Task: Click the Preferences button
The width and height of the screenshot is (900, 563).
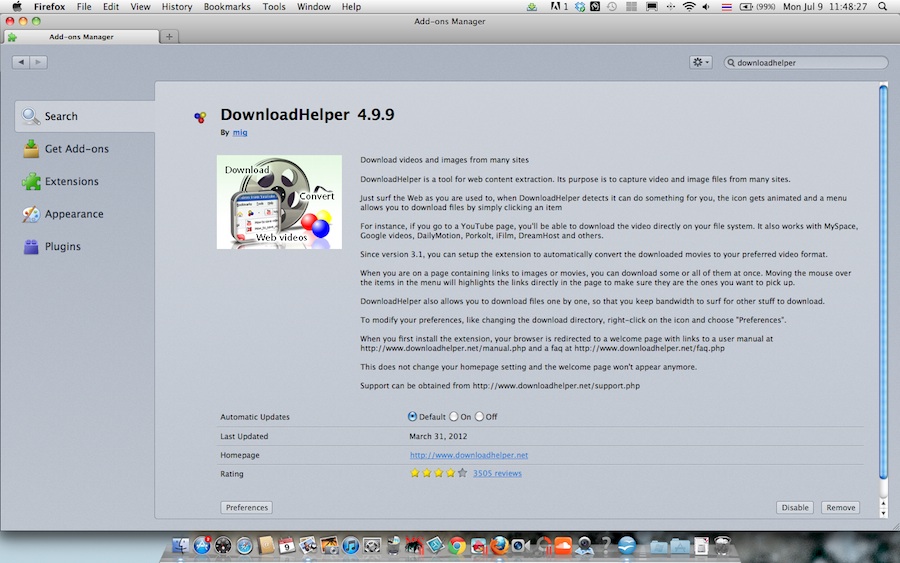Action: click(247, 507)
